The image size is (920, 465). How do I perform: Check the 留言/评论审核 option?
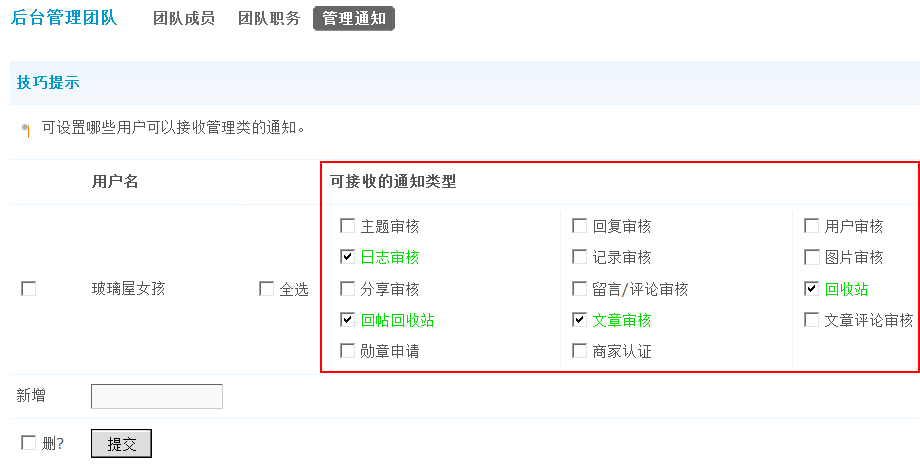click(x=580, y=289)
